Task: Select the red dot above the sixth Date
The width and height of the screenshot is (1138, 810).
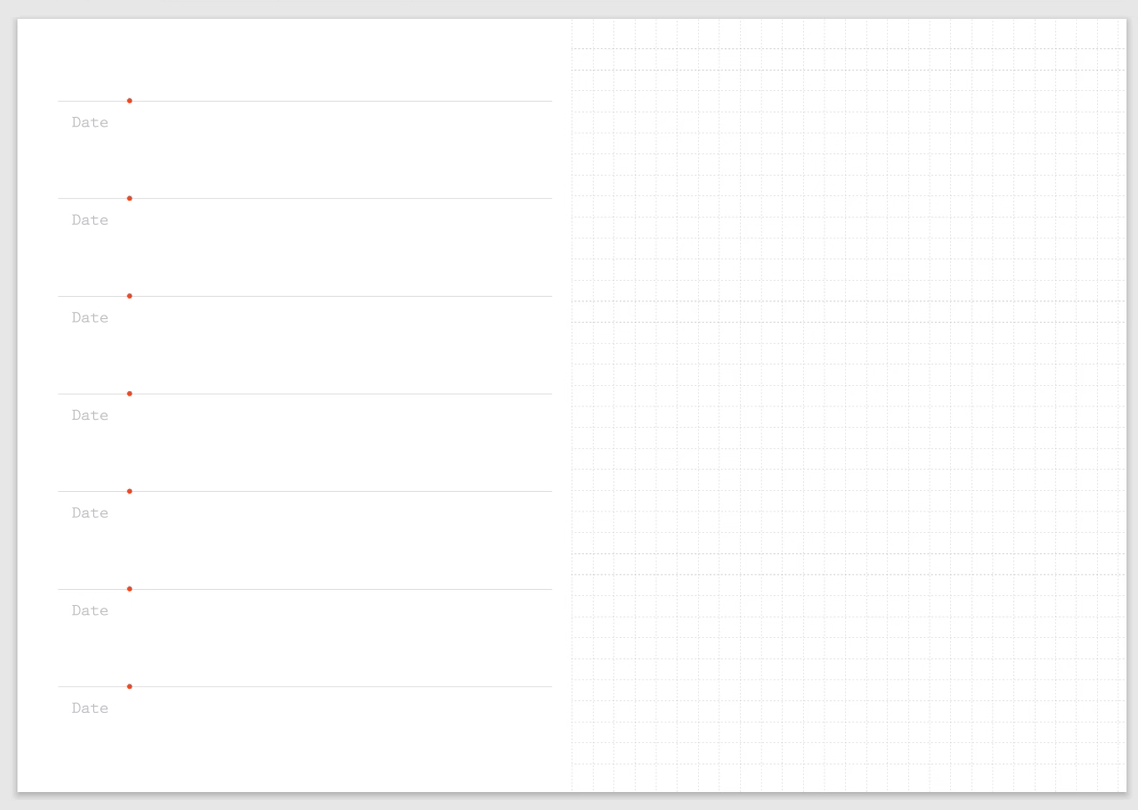Action: pyautogui.click(x=129, y=589)
